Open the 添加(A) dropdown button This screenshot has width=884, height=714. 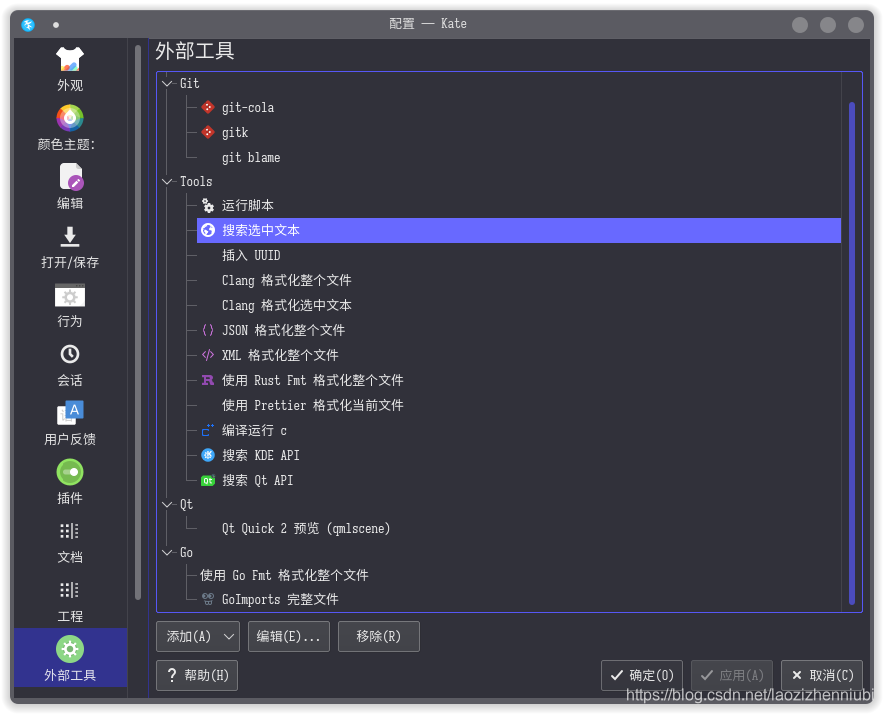tap(198, 636)
